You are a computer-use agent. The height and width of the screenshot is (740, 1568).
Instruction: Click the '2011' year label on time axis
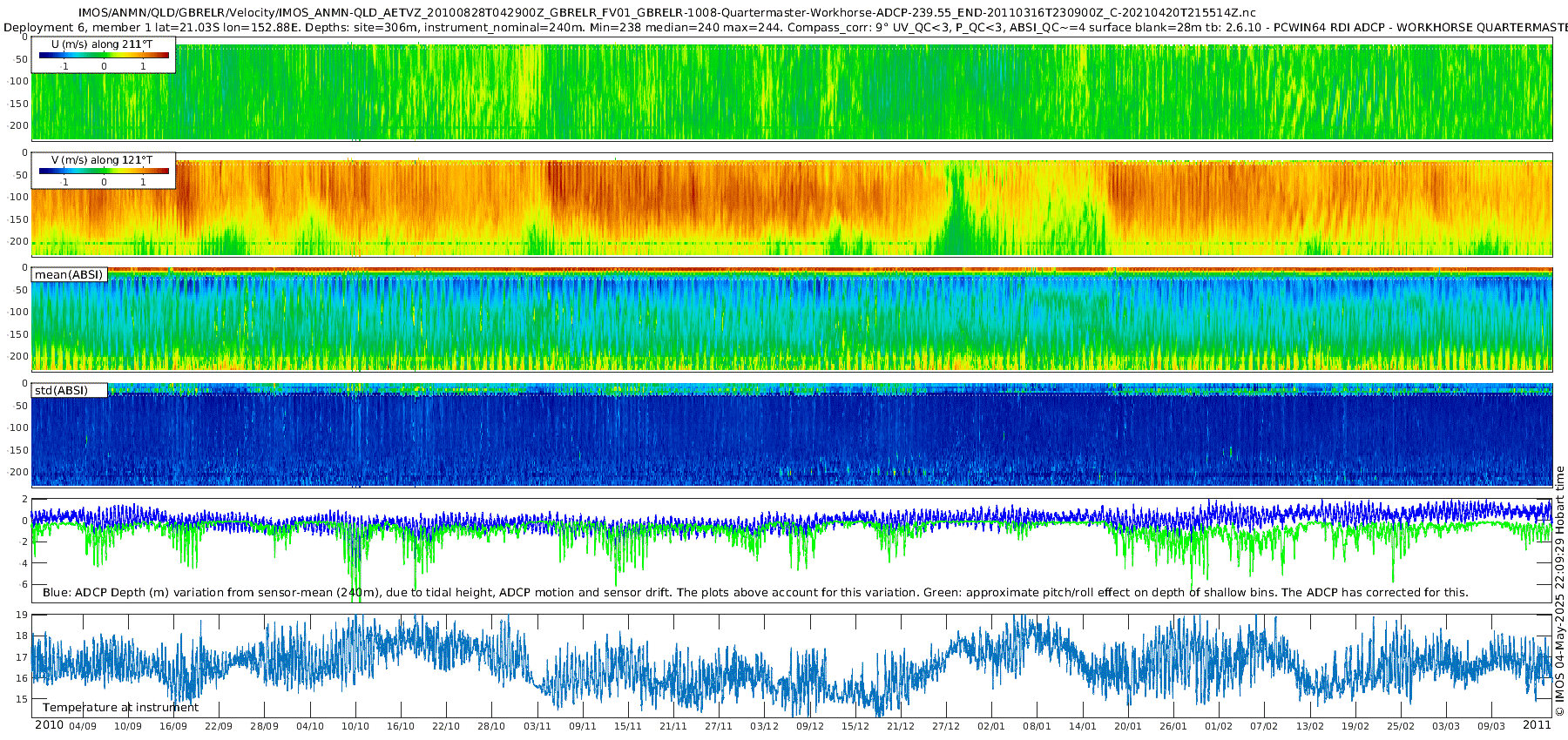coord(1537,725)
